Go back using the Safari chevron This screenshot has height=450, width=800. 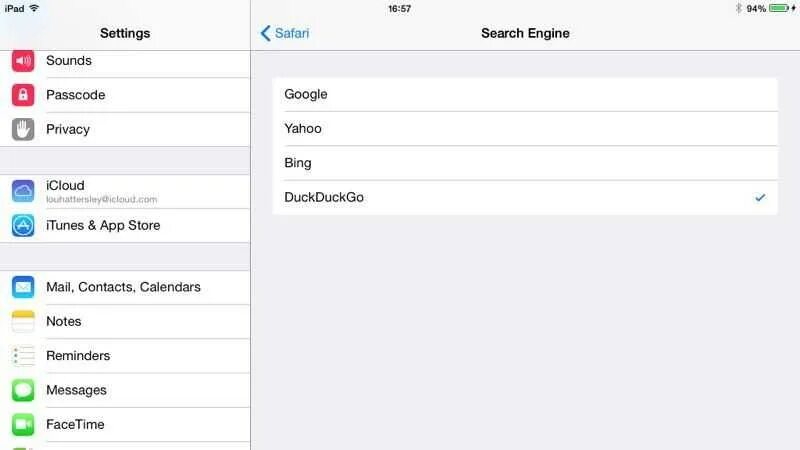pos(266,33)
